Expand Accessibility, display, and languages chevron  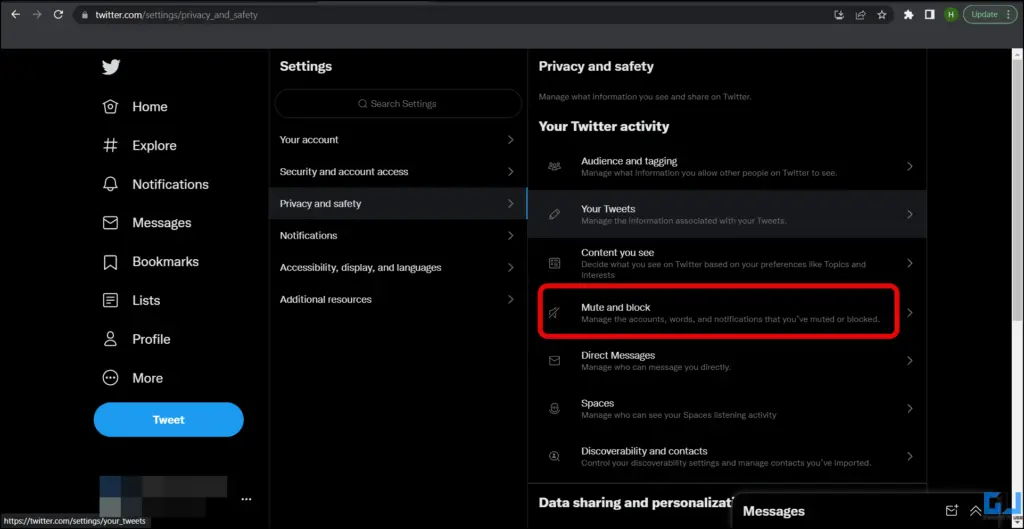click(x=511, y=267)
